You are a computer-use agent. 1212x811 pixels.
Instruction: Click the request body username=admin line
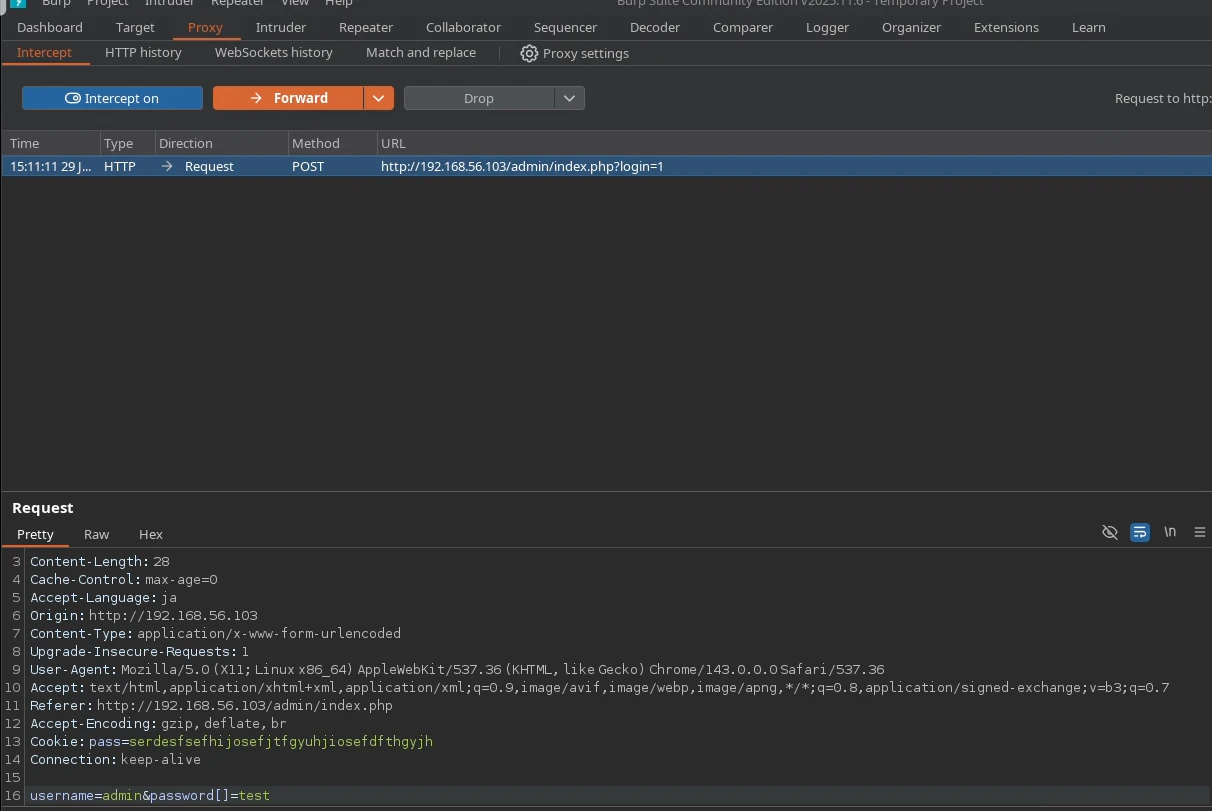(x=150, y=796)
